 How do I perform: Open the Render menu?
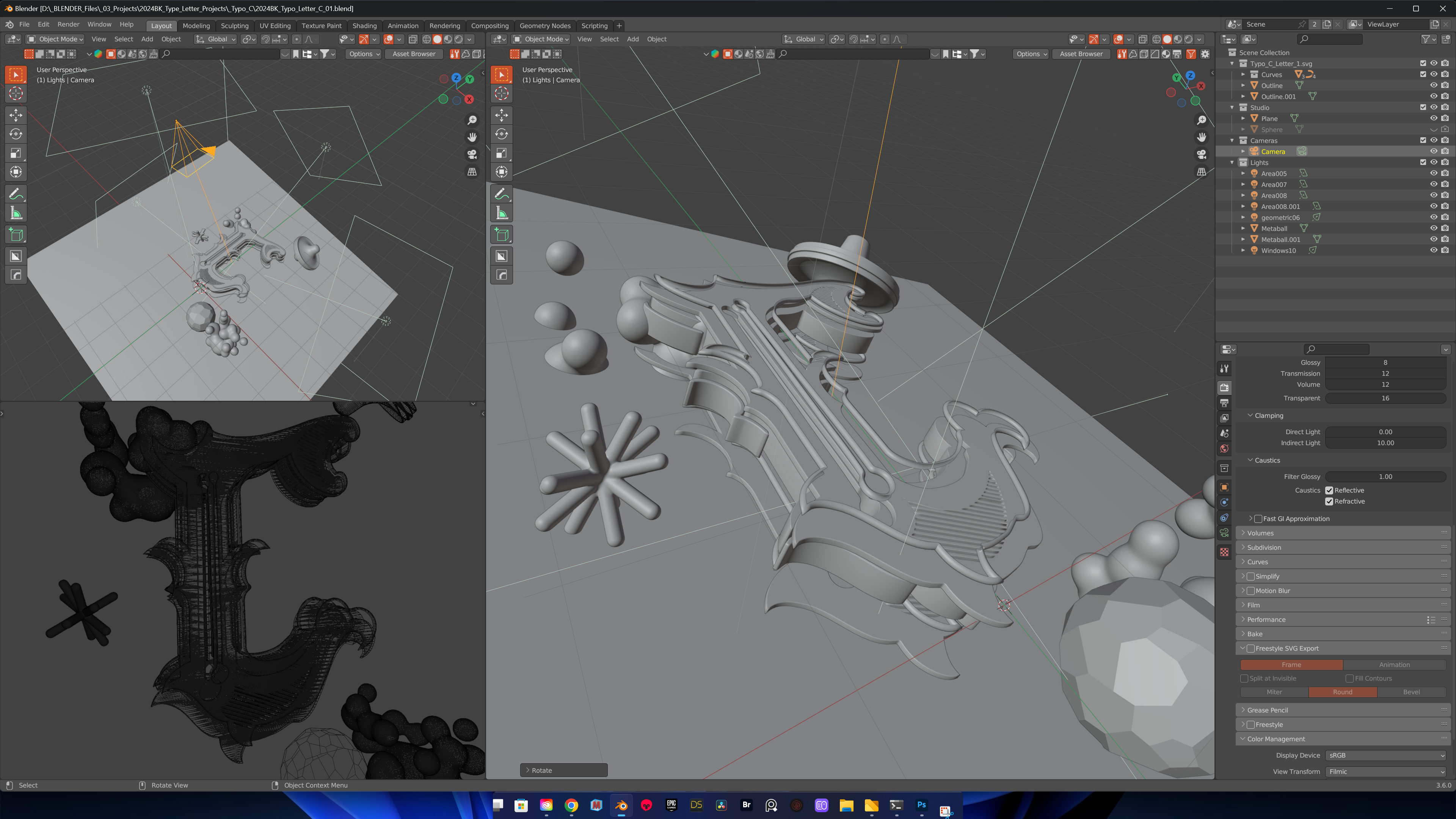(68, 25)
